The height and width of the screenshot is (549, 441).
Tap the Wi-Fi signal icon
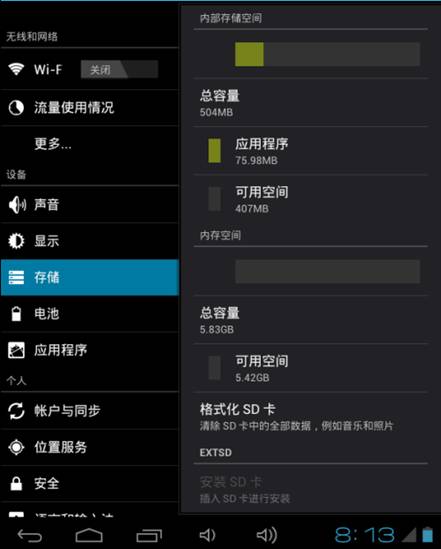tap(16, 69)
